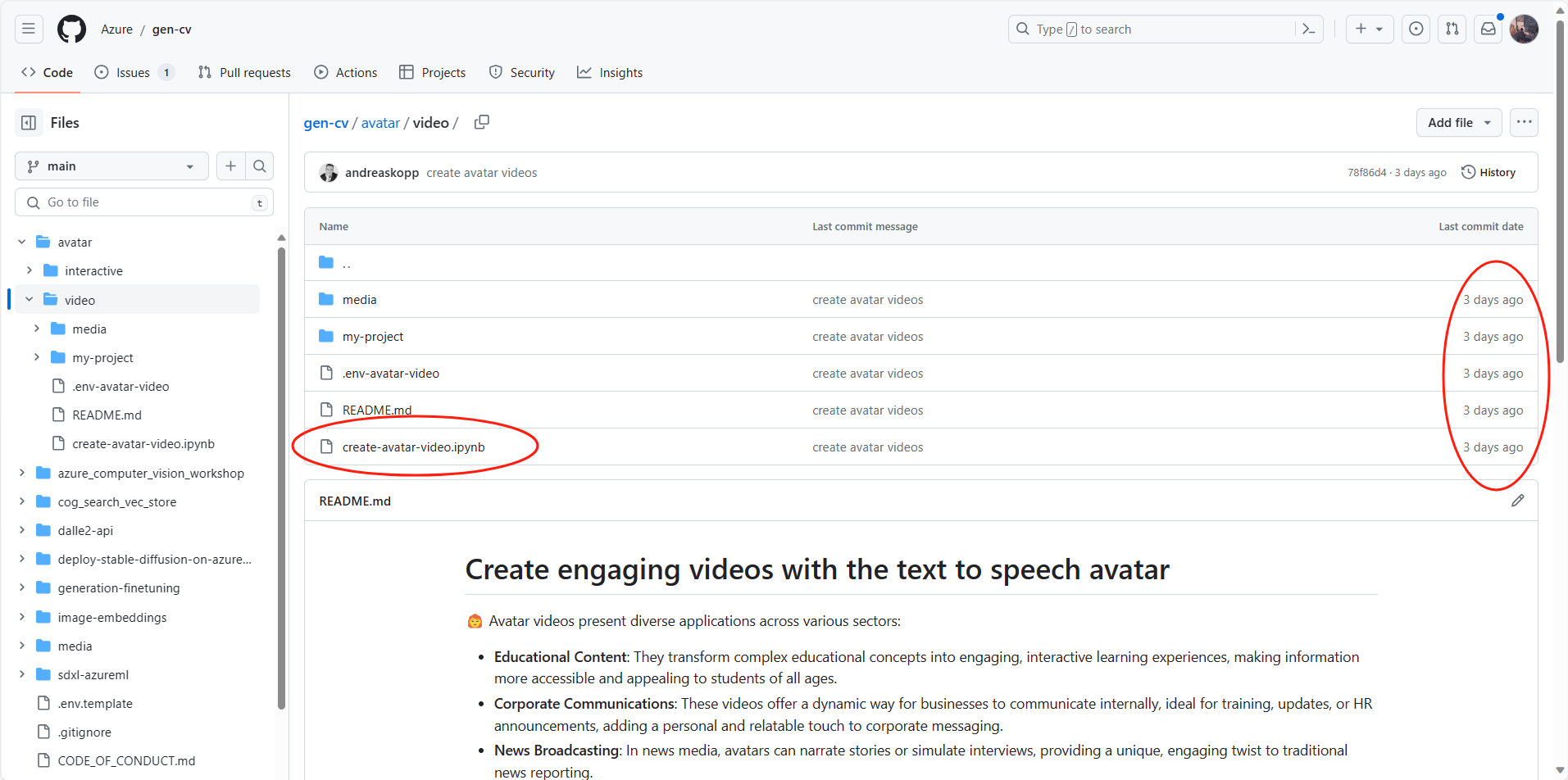Open the Projects tab
The width and height of the screenshot is (1568, 780).
coord(433,73)
